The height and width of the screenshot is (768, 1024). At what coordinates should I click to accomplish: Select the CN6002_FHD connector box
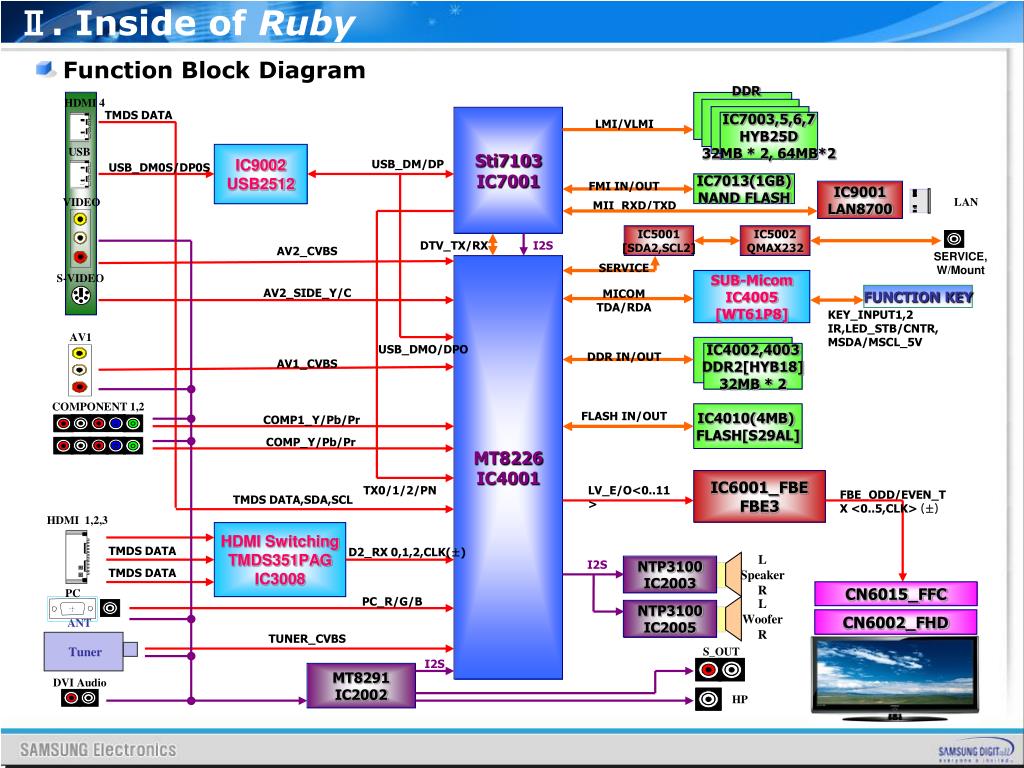coord(895,622)
